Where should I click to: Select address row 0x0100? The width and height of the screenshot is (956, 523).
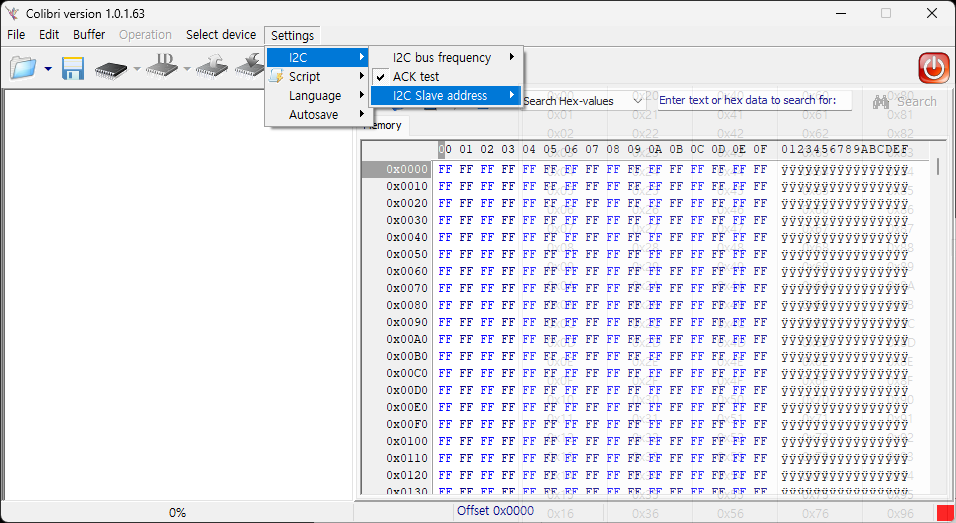pyautogui.click(x=407, y=441)
